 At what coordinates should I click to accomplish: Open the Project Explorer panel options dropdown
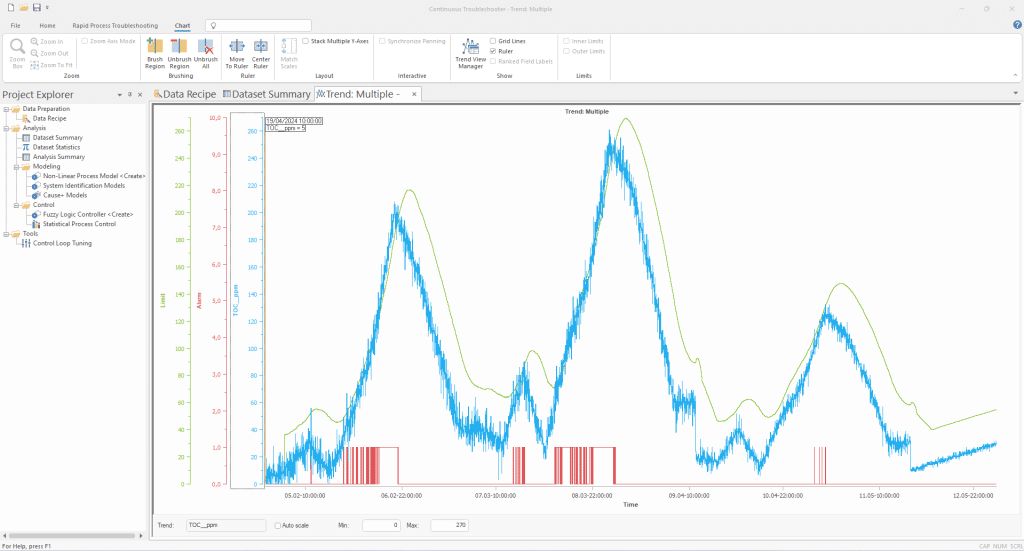(119, 94)
